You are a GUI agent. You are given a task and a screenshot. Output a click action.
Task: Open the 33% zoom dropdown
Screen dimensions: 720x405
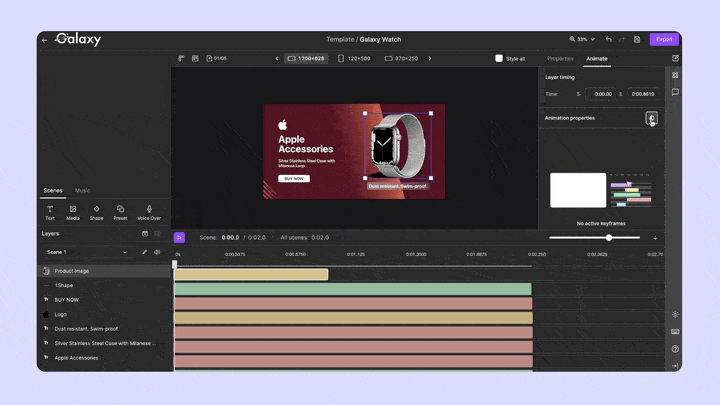[582, 39]
